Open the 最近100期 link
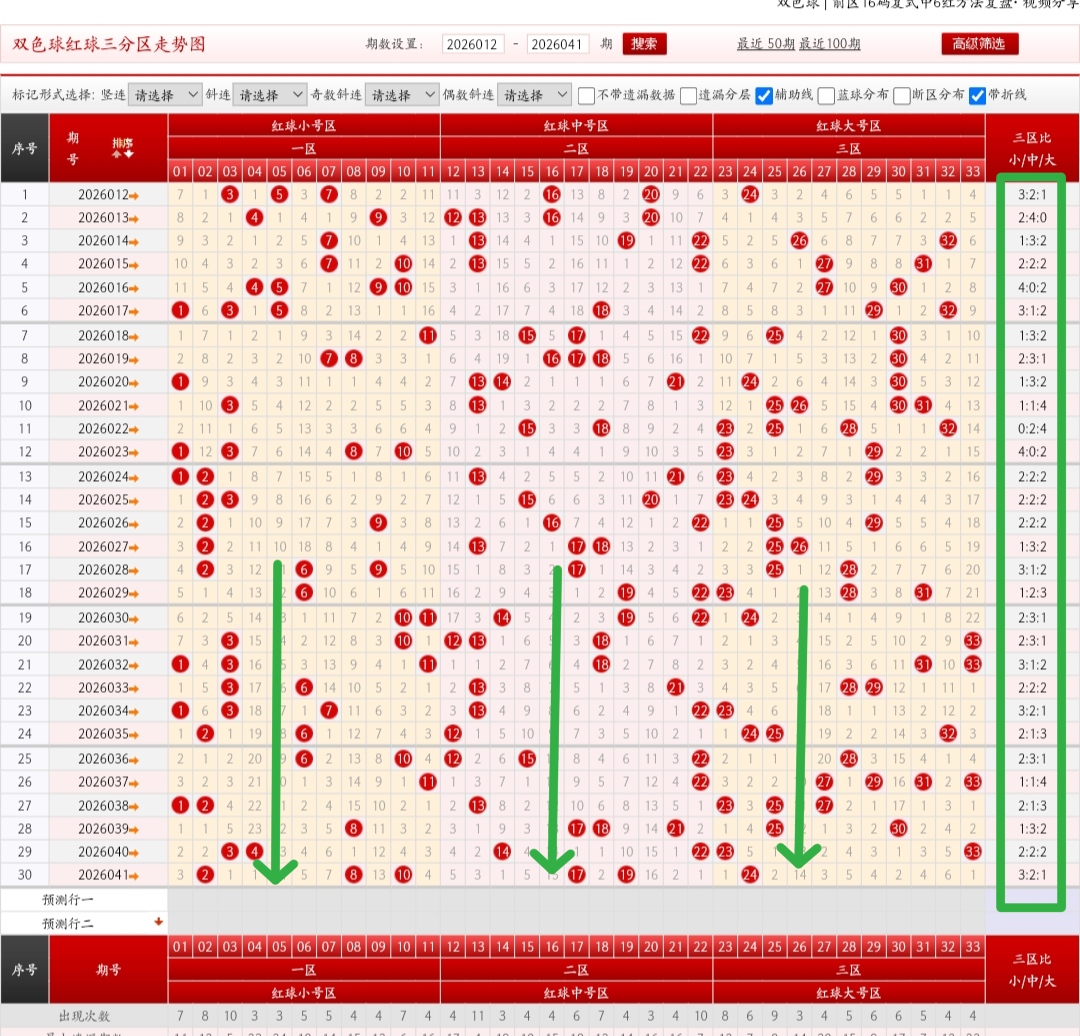 point(829,44)
